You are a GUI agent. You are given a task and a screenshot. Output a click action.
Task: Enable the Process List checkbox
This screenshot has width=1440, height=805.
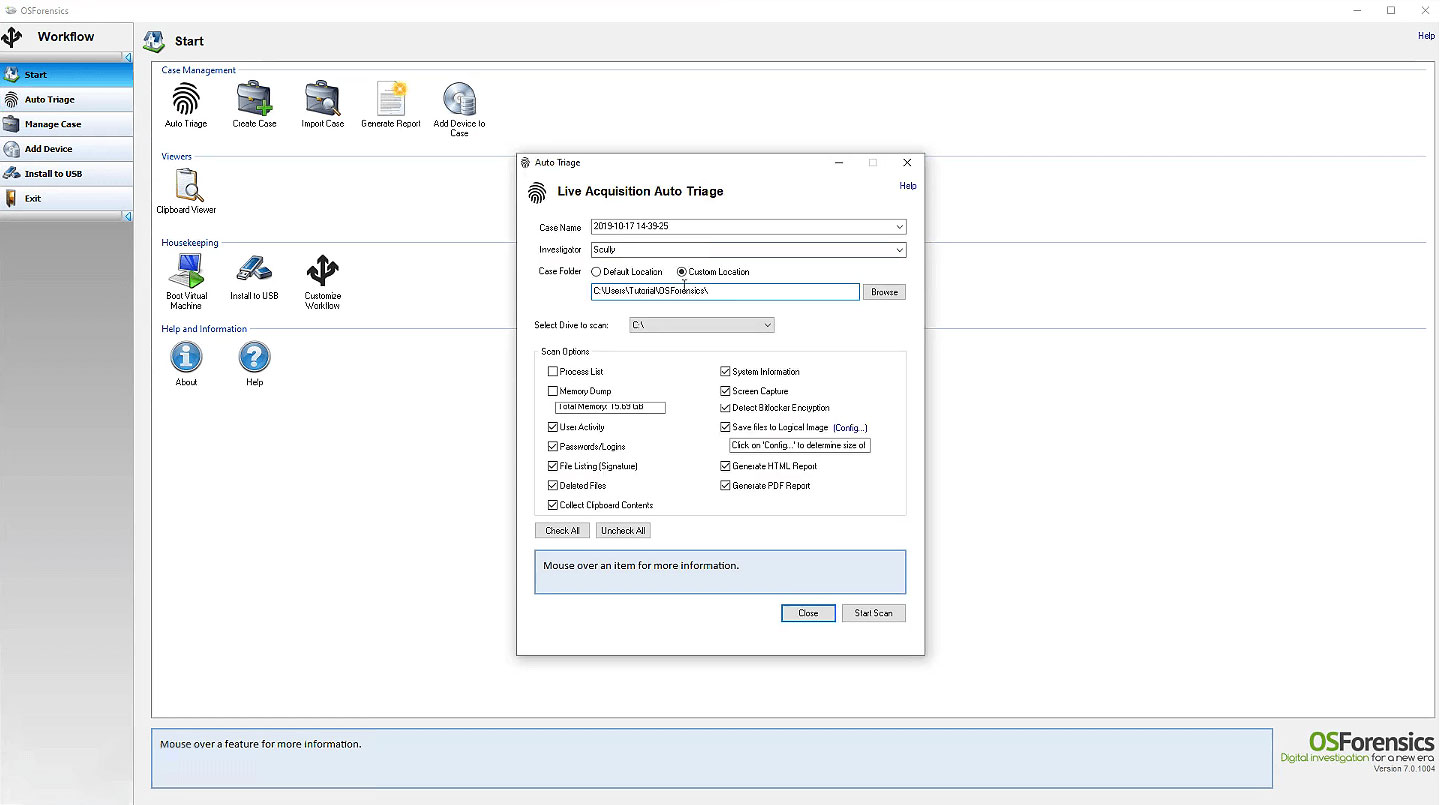[x=553, y=372]
